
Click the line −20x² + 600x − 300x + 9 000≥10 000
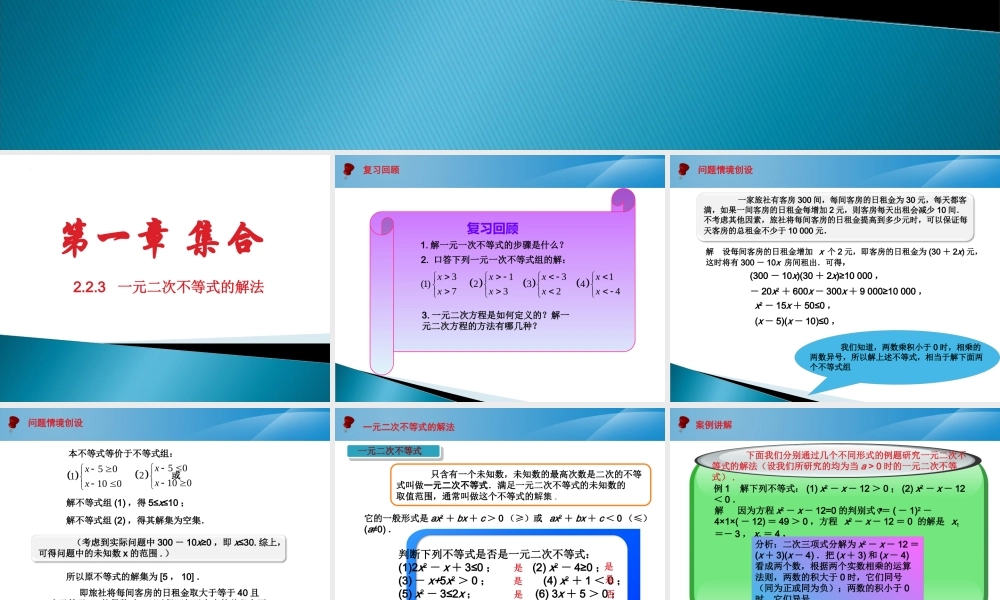[835, 291]
